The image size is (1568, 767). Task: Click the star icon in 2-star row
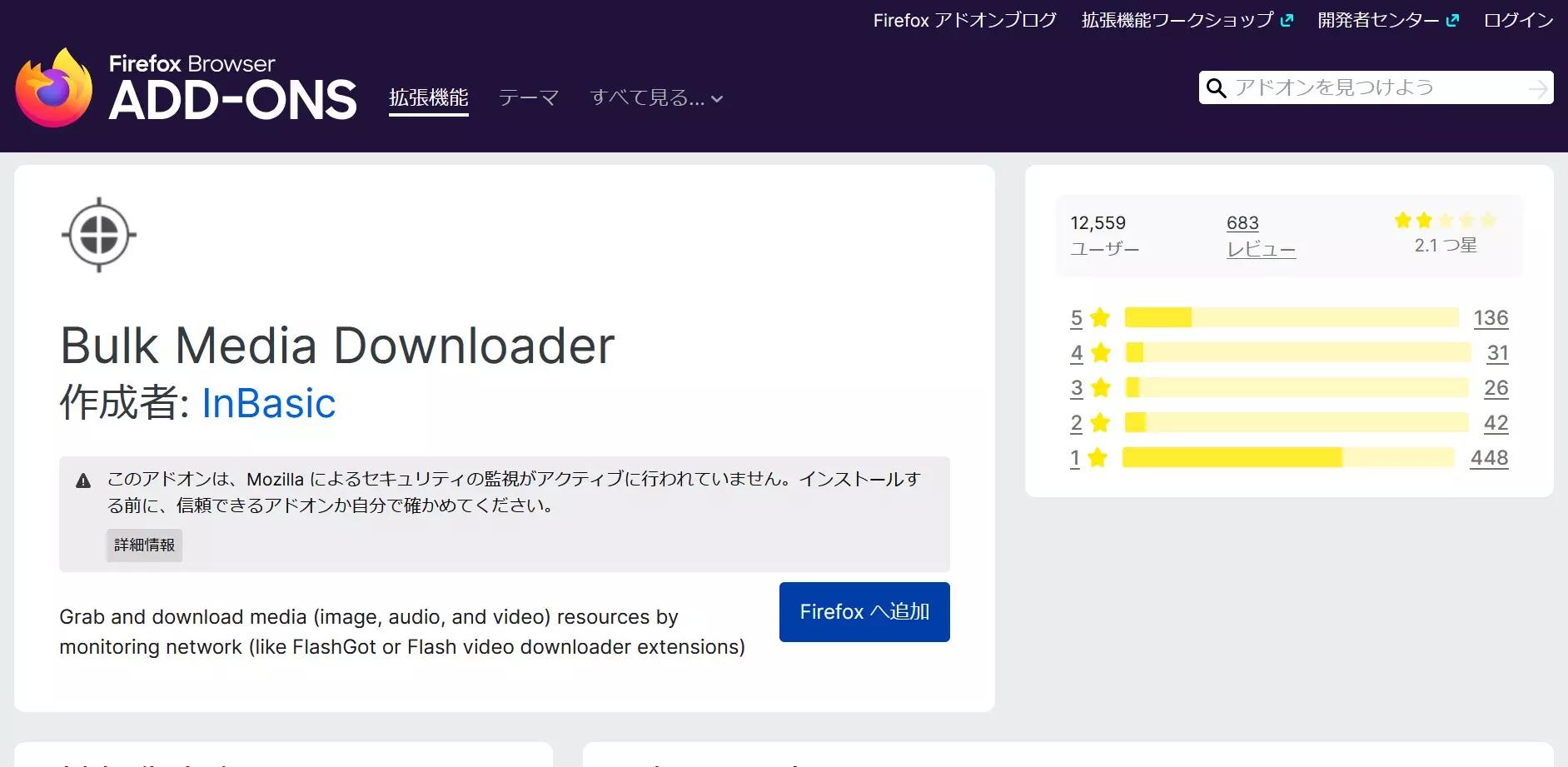click(x=1100, y=422)
